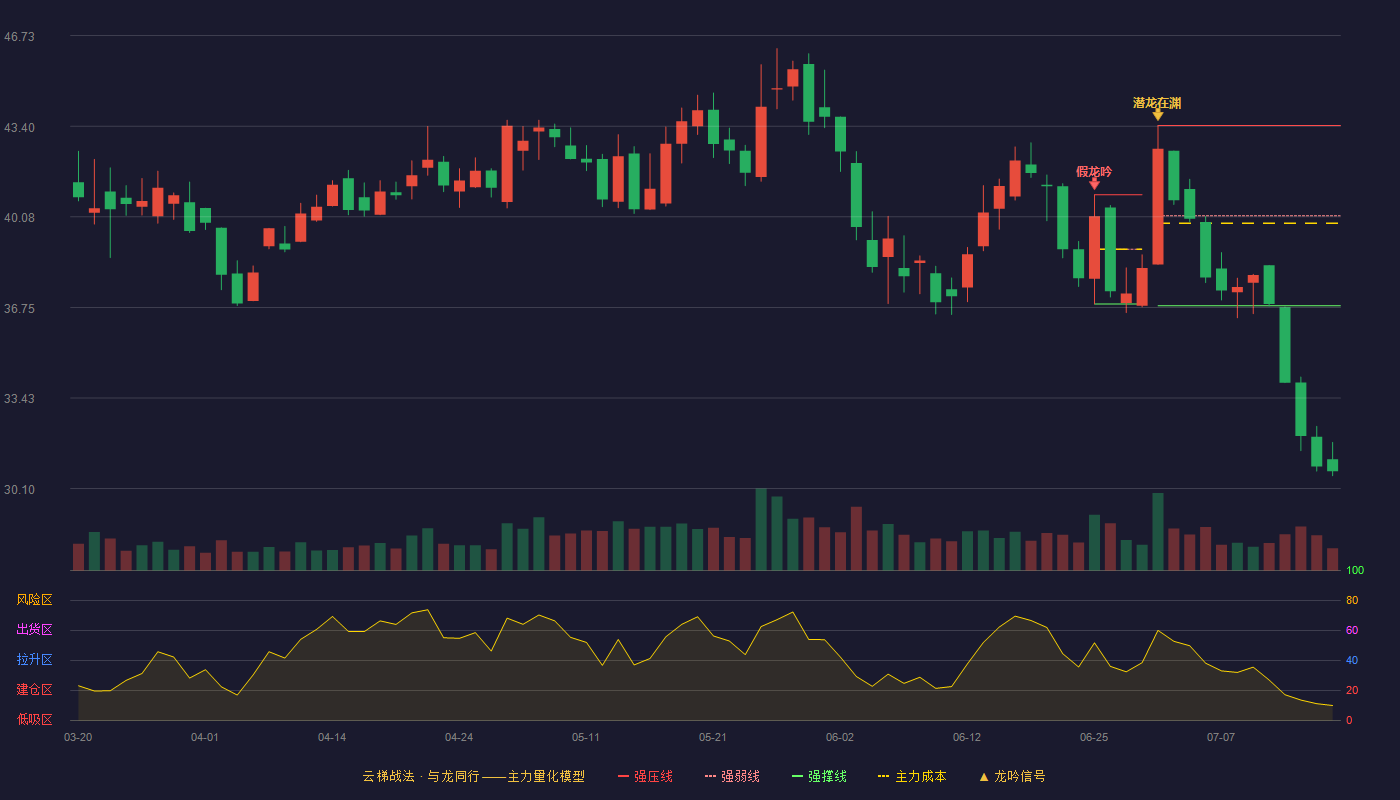Click the 04-01 date label
1400x800 pixels.
tap(205, 737)
